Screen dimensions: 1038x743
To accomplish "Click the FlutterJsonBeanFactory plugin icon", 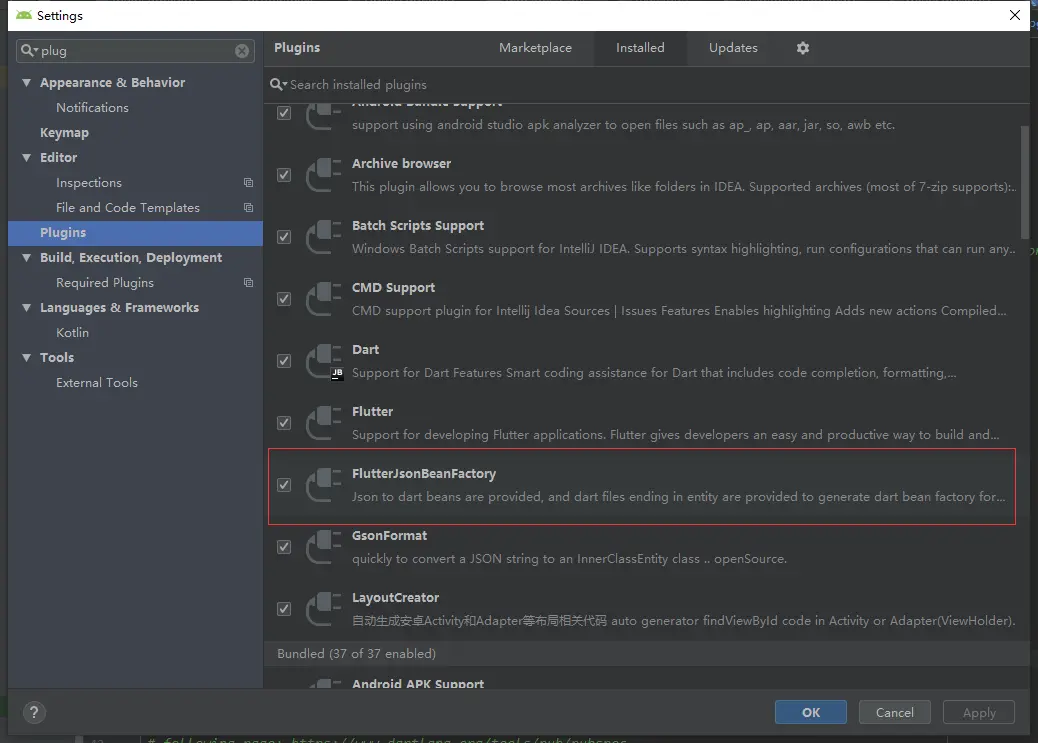I will (324, 485).
